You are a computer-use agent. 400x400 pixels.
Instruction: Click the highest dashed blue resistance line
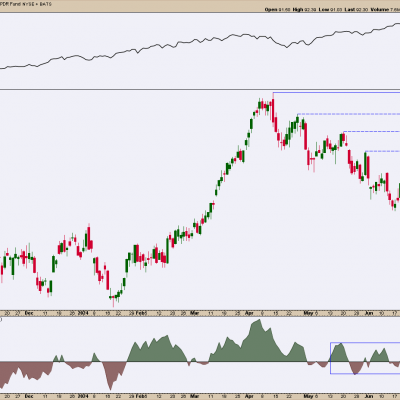point(349,114)
